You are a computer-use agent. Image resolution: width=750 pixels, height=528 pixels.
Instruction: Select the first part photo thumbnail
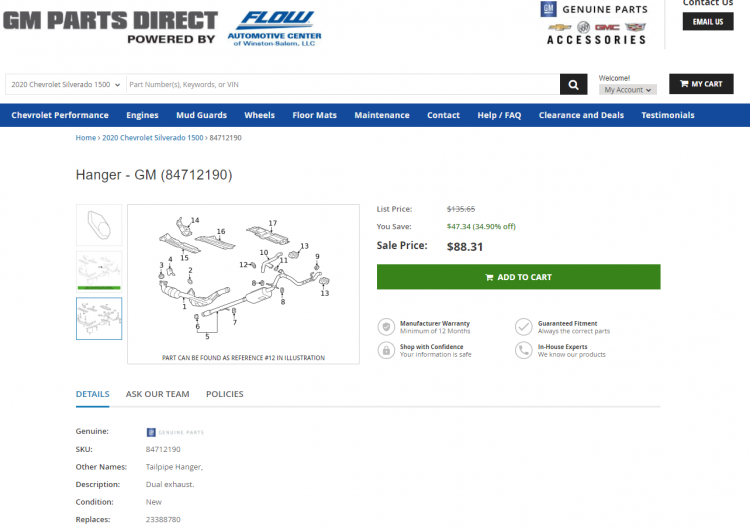coord(99,225)
